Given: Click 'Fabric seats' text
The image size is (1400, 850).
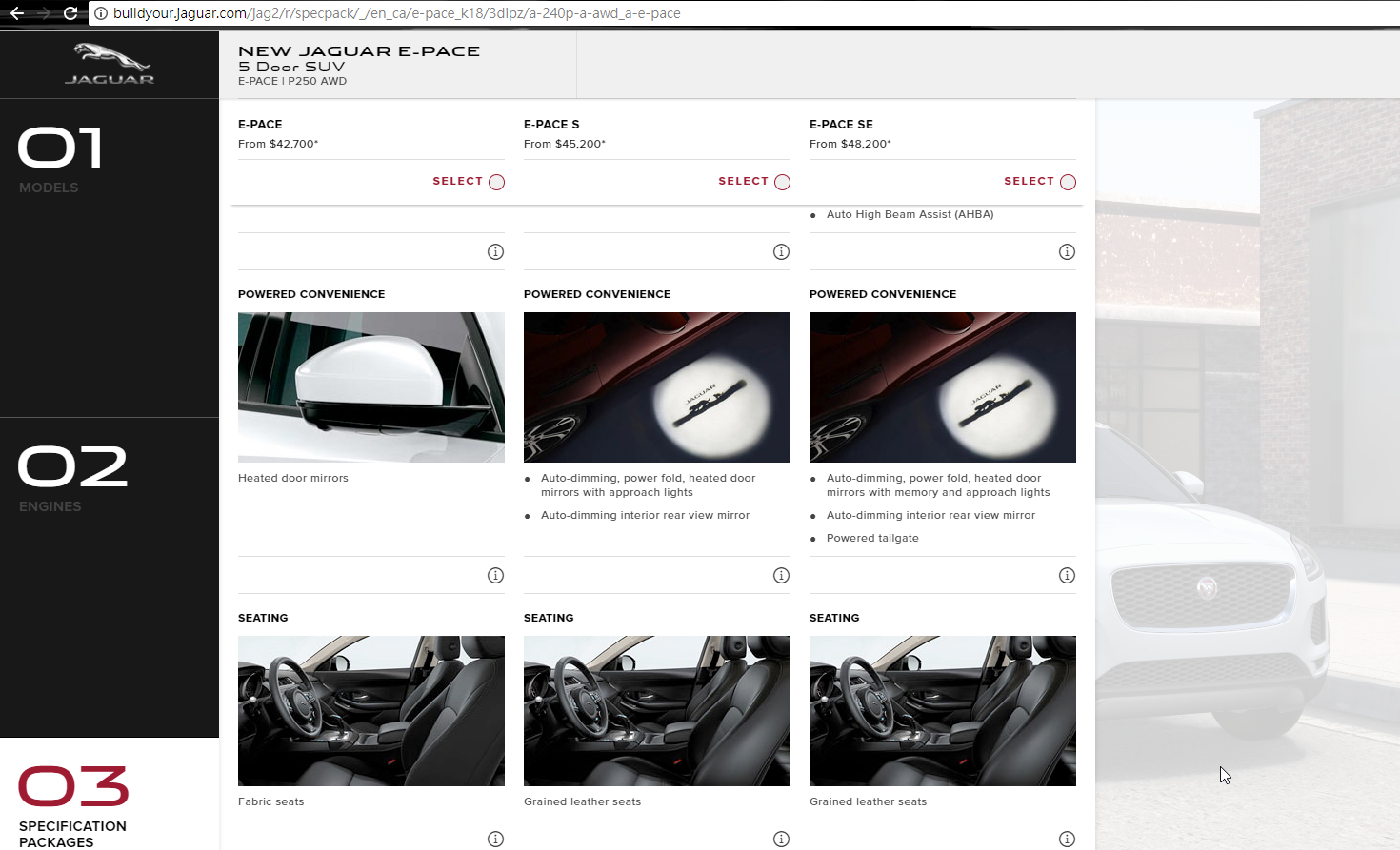Looking at the screenshot, I should [271, 801].
